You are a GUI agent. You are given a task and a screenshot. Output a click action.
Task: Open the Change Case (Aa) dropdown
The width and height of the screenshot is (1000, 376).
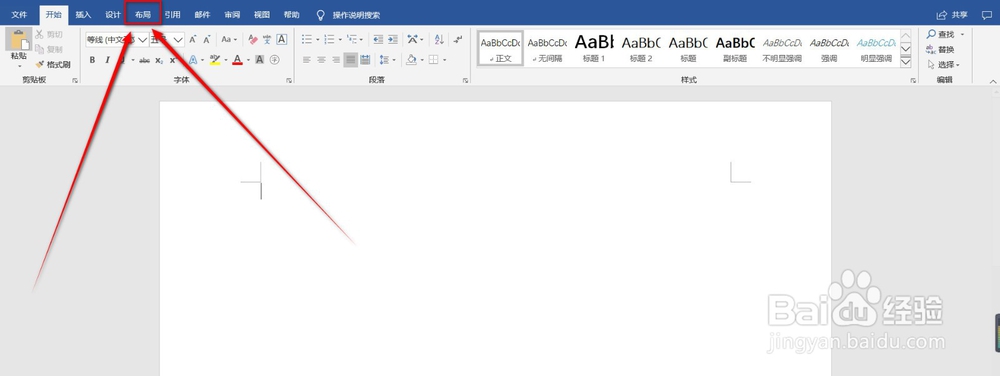tap(229, 40)
